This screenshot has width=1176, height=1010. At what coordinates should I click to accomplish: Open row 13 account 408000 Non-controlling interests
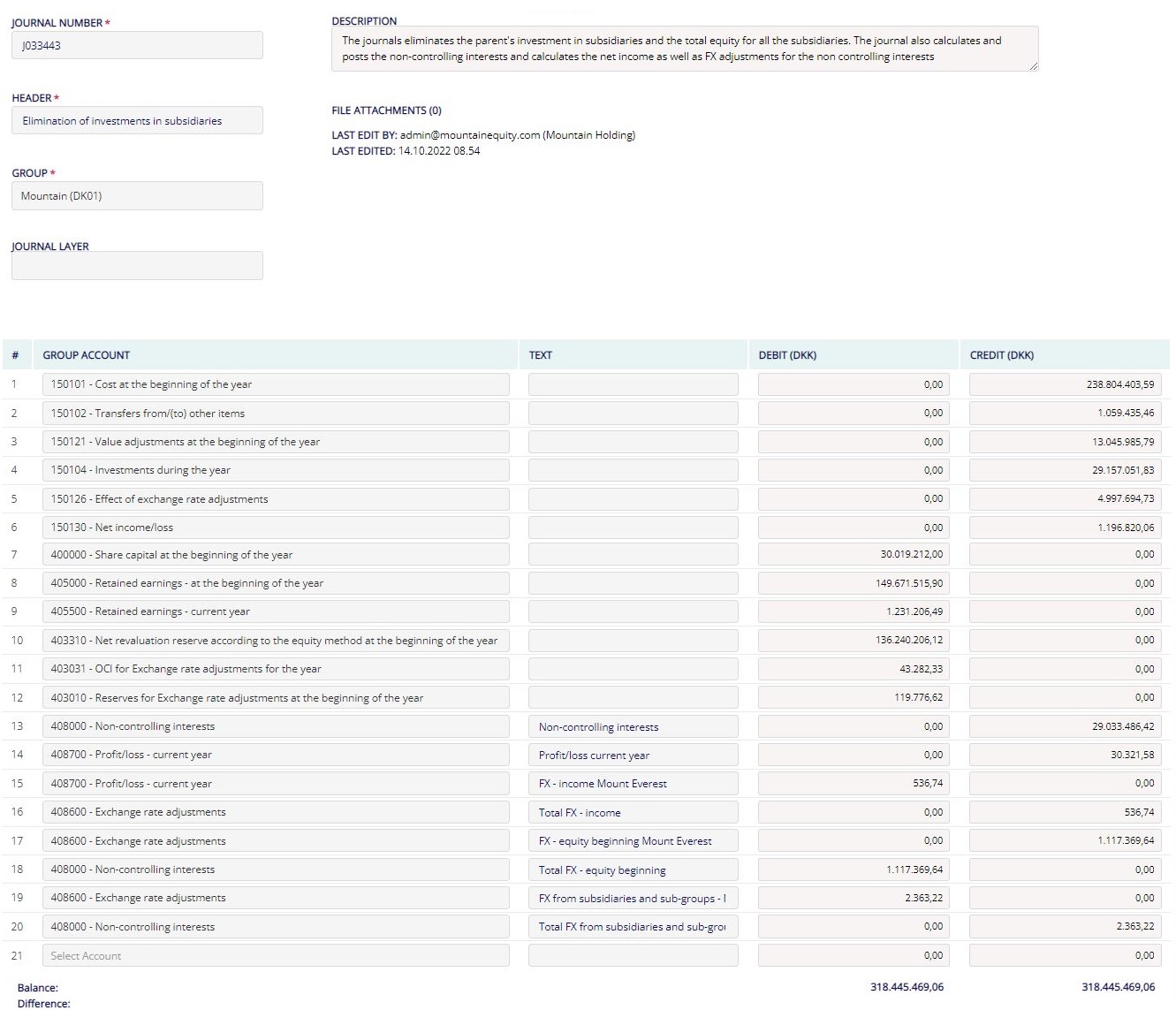(x=276, y=726)
